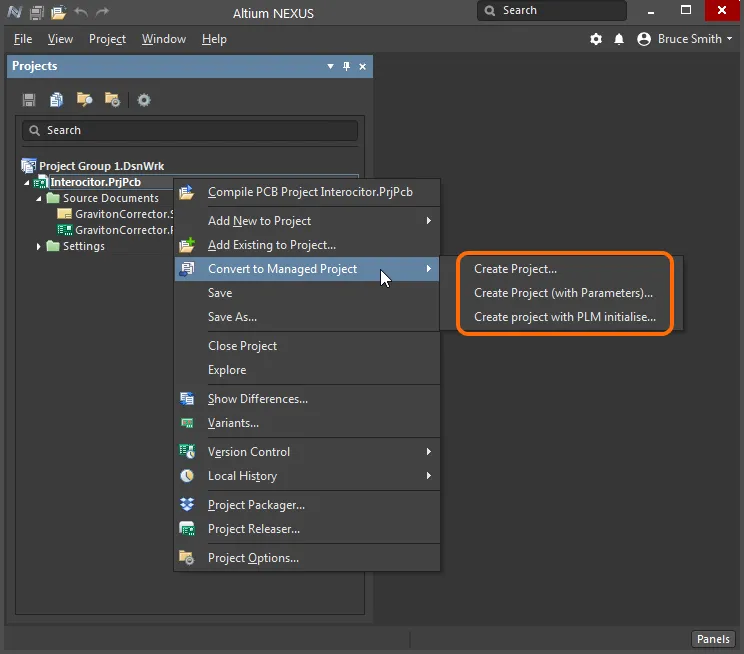Image resolution: width=744 pixels, height=654 pixels.
Task: Choose Save in context menu
Action: (307, 293)
